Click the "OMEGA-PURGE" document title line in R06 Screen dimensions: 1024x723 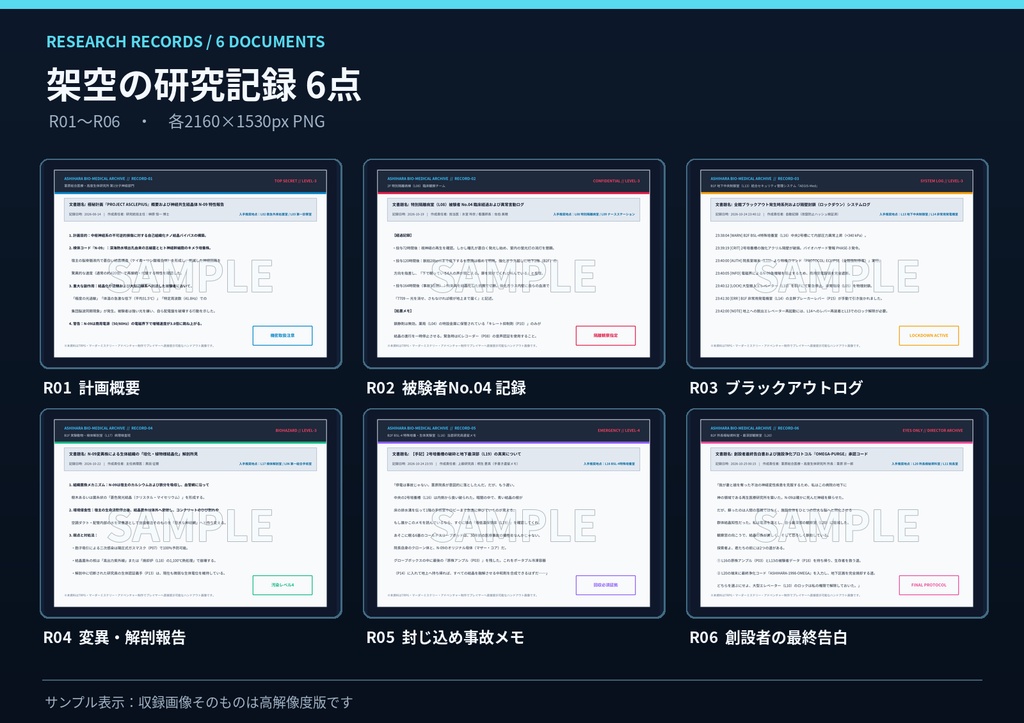click(792, 454)
